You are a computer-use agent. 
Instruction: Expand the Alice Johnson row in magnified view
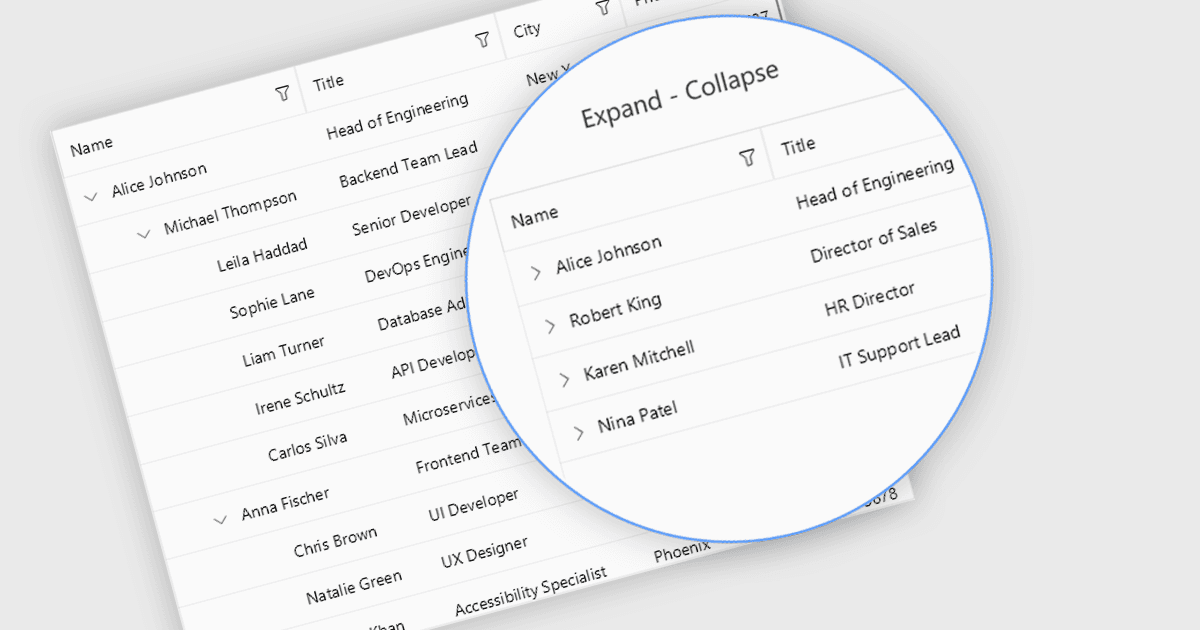pyautogui.click(x=536, y=271)
